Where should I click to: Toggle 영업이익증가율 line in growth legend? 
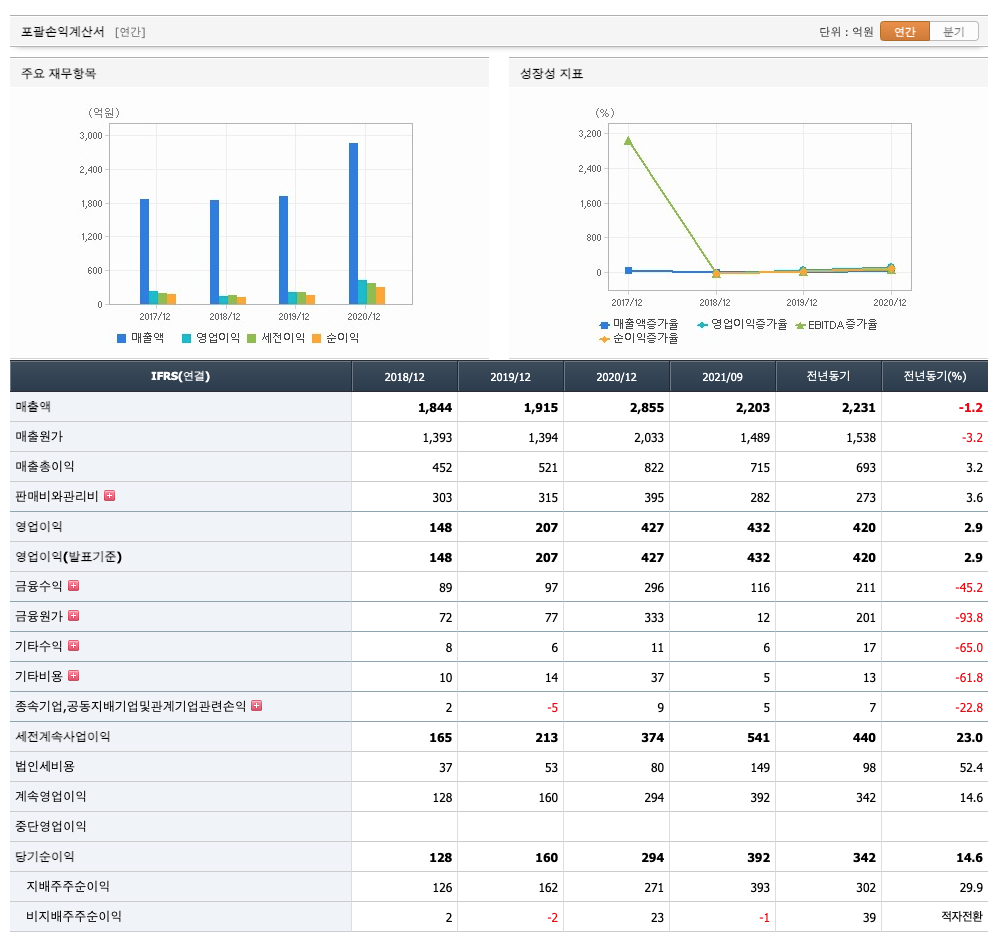pyautogui.click(x=742, y=324)
